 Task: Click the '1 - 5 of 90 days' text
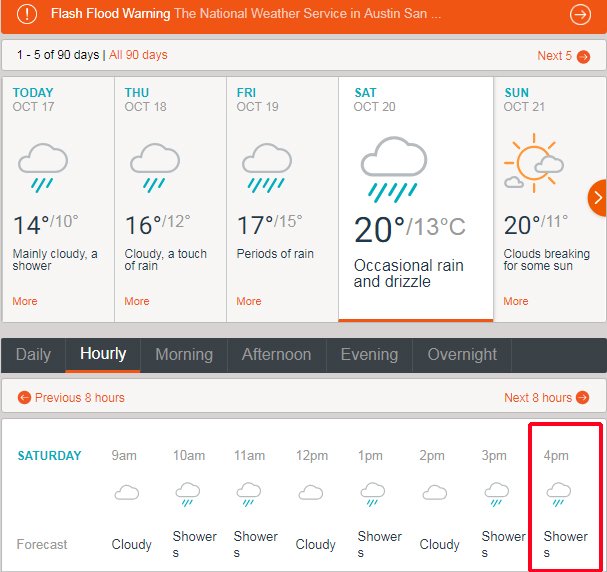[x=58, y=55]
